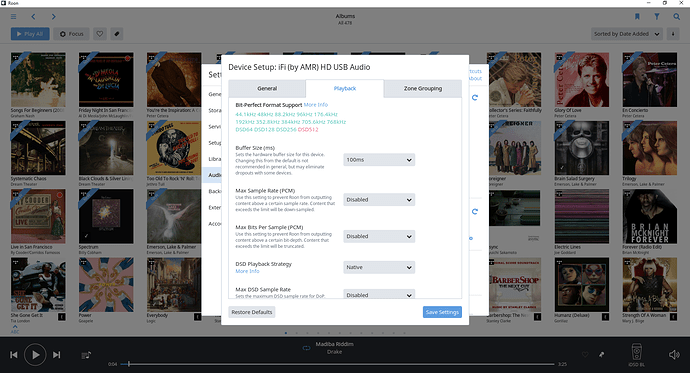Open En Concierto album cover
The image size is (690, 373).
pyautogui.click(x=650, y=80)
